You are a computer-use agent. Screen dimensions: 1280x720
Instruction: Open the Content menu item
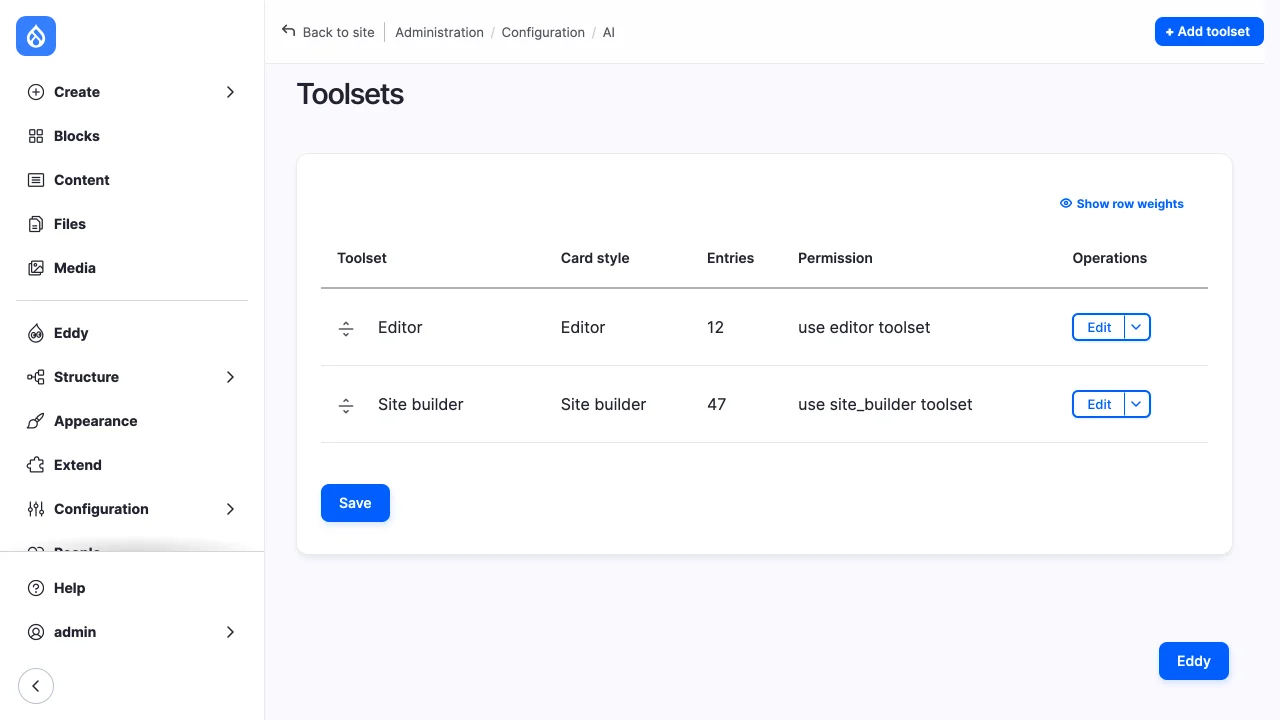click(132, 180)
